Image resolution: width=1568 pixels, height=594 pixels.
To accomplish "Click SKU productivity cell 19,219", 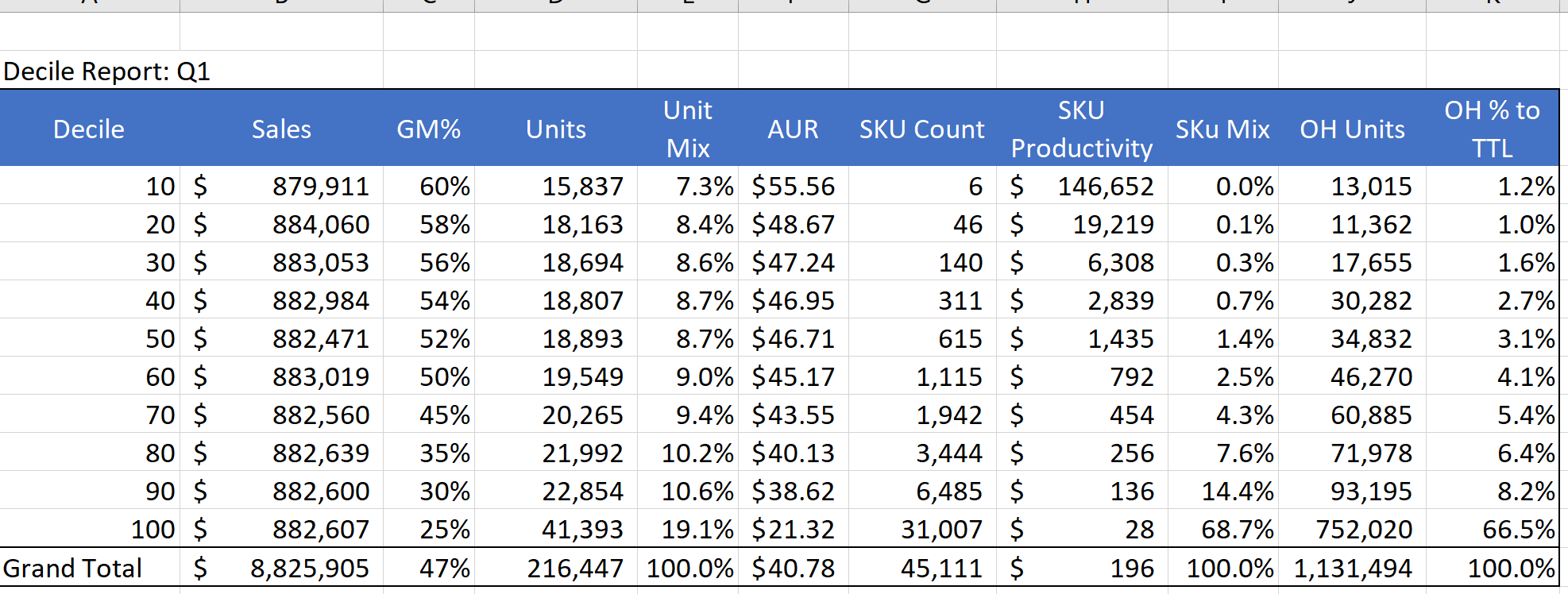I will coord(1082,224).
